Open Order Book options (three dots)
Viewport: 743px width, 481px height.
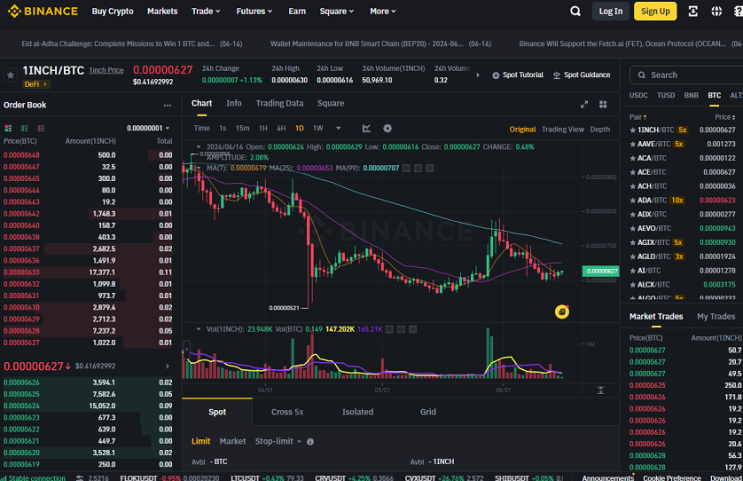click(x=167, y=105)
